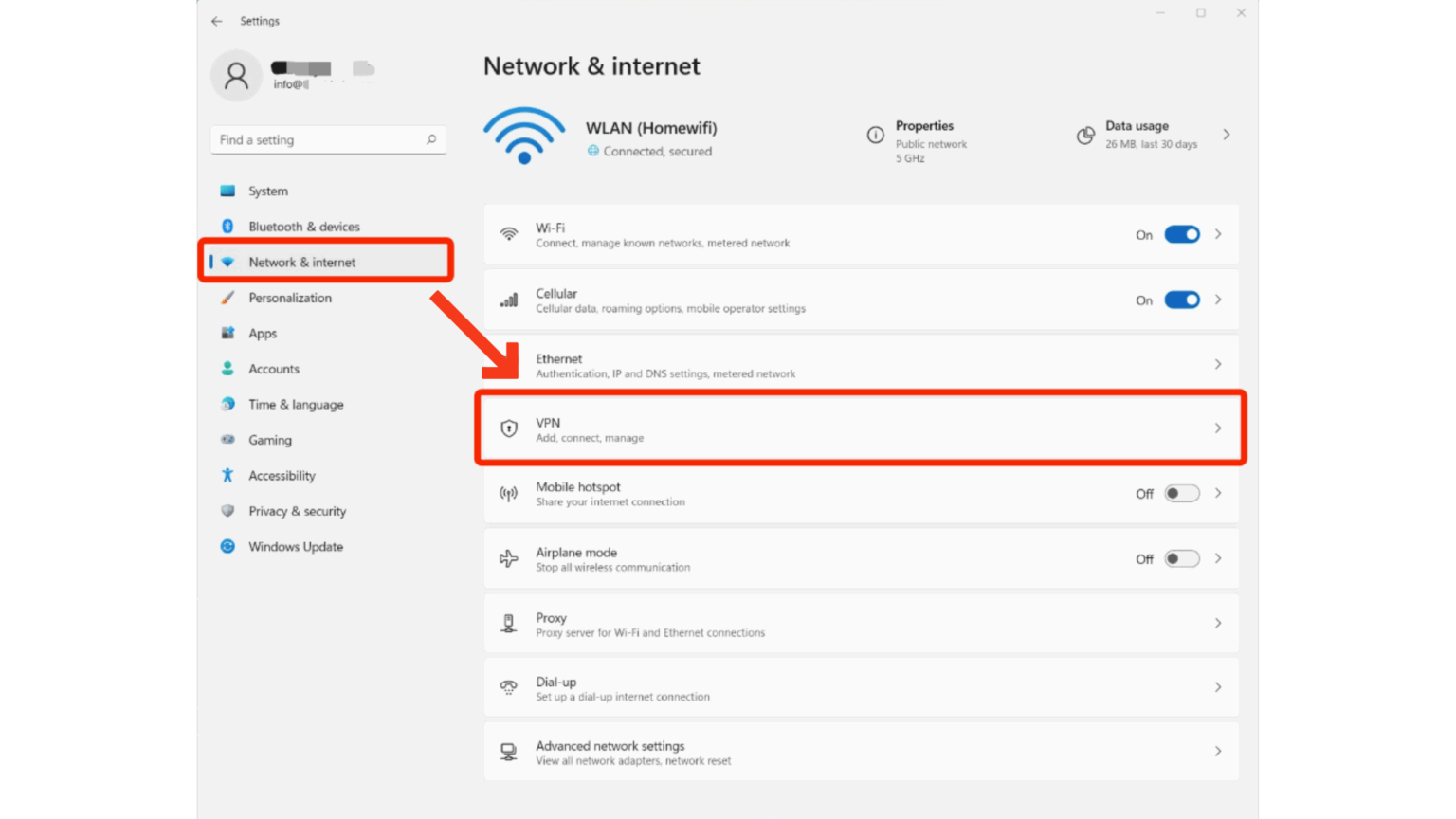Viewport: 1456px width, 819px height.
Task: Turn off Wi-Fi
Action: 1182,234
